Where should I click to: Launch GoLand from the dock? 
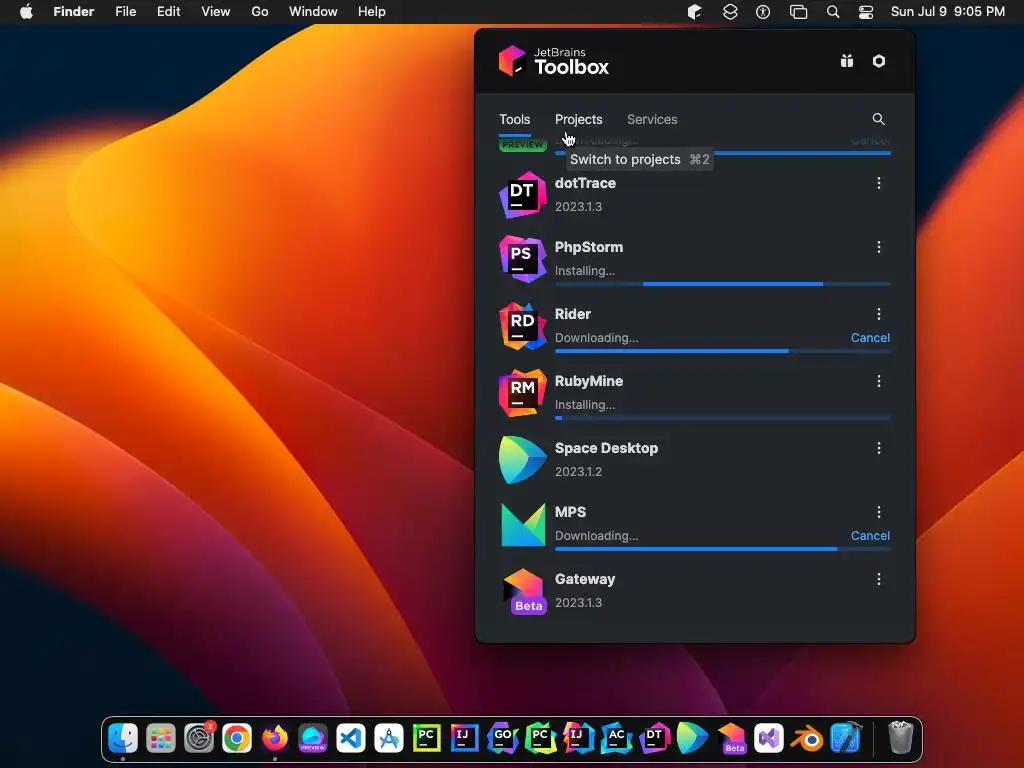(x=503, y=739)
